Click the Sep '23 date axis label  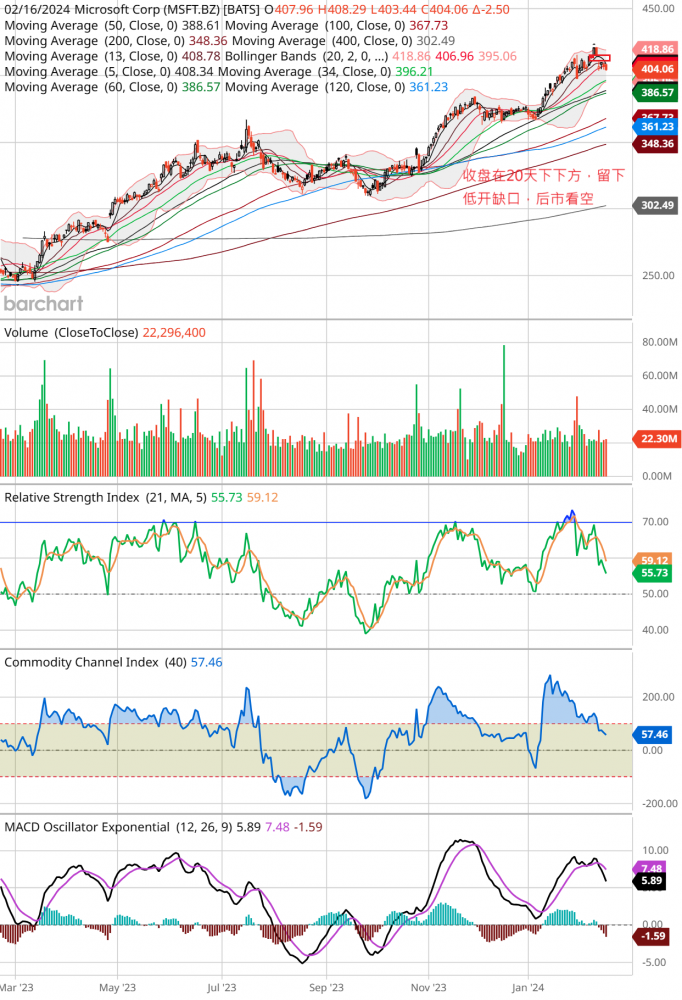pyautogui.click(x=326, y=987)
